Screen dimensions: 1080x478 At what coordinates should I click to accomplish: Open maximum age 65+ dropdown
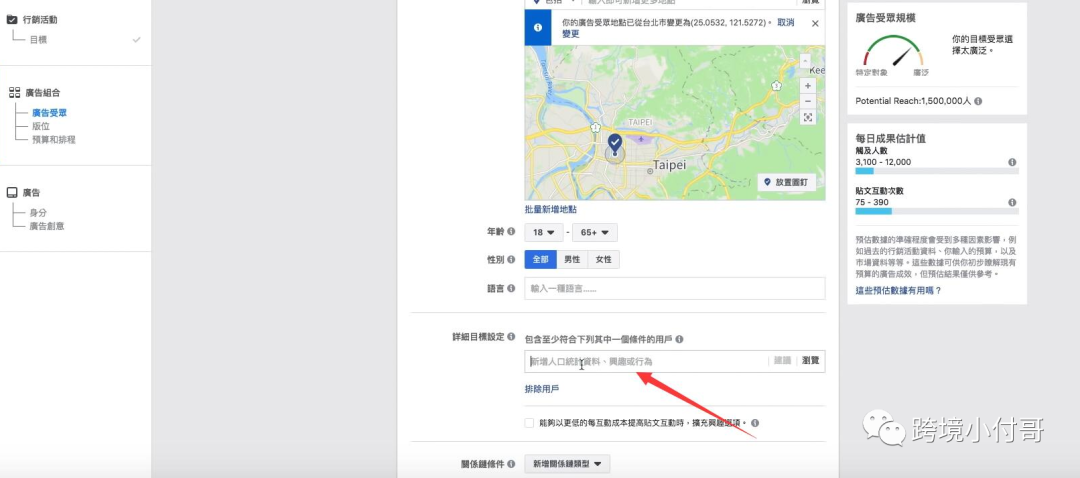click(x=594, y=232)
